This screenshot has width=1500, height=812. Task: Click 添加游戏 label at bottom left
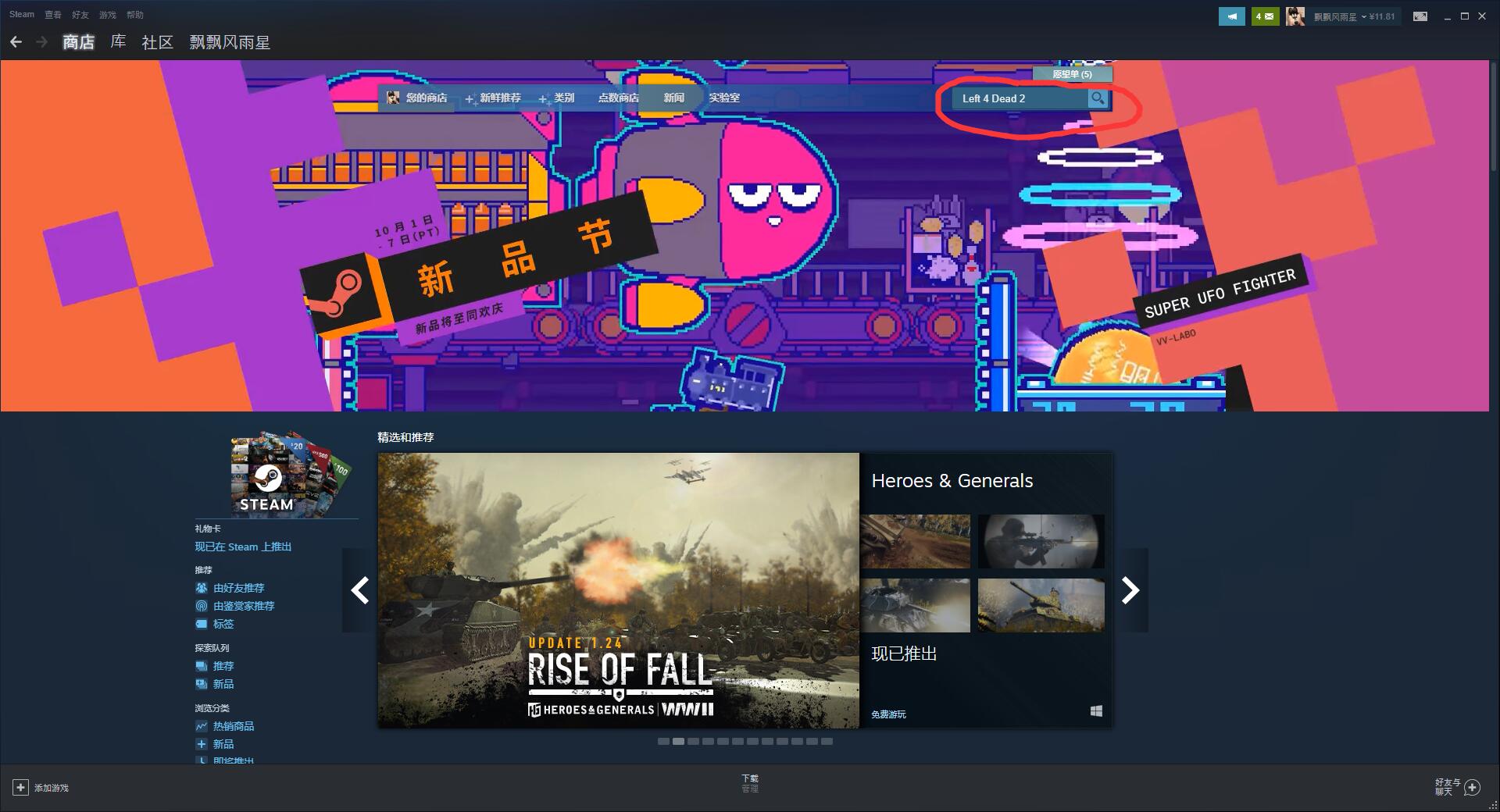pyautogui.click(x=52, y=788)
